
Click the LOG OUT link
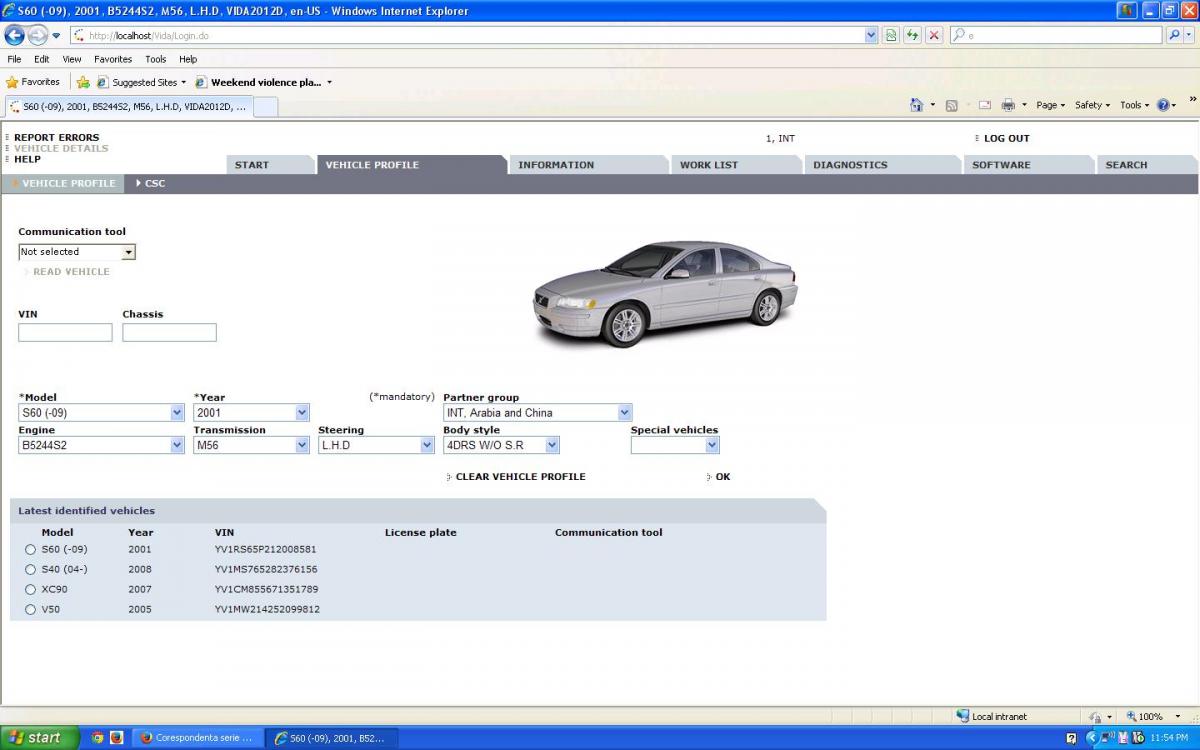pos(1006,139)
